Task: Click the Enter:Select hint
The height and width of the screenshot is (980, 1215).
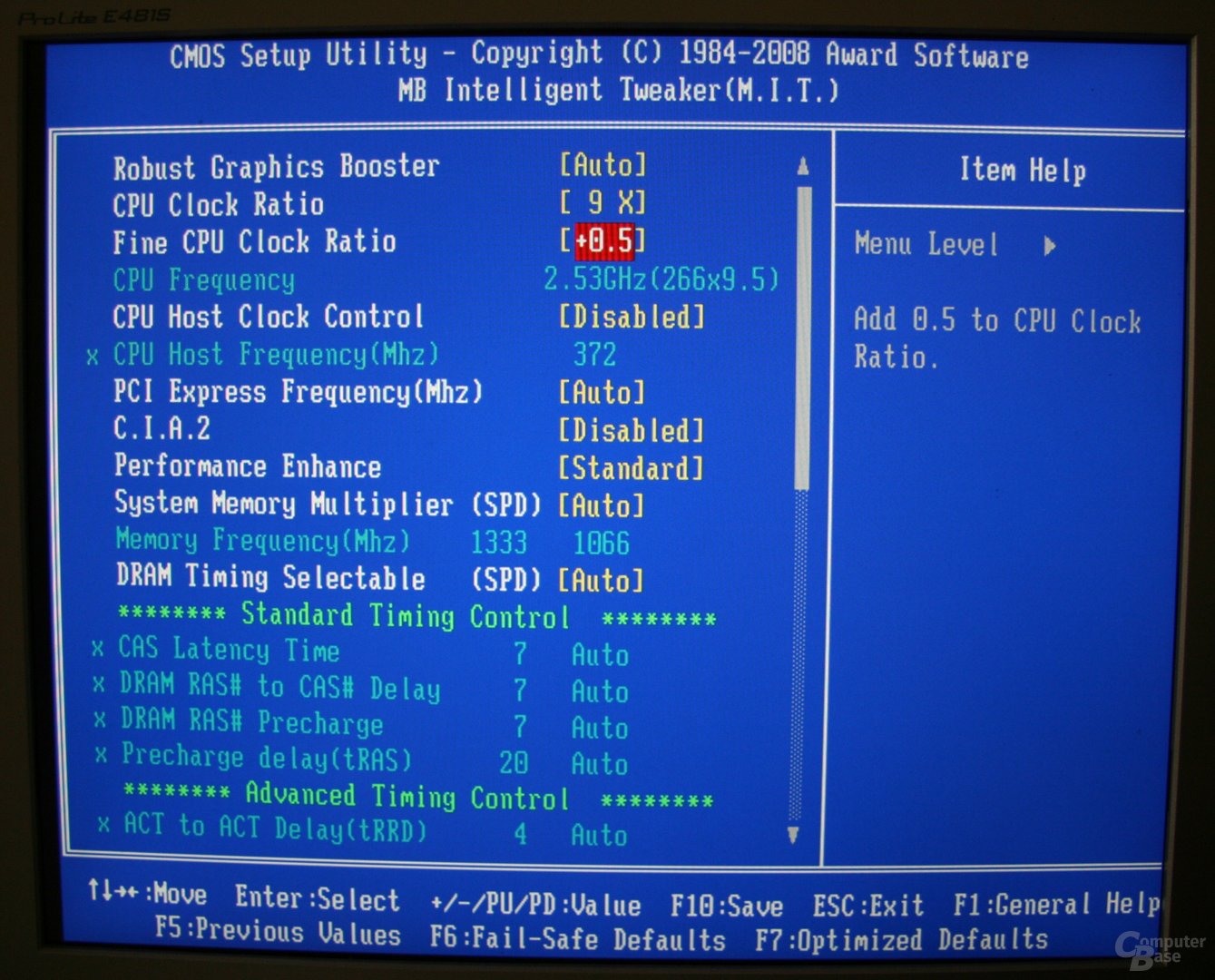Action: pyautogui.click(x=318, y=899)
